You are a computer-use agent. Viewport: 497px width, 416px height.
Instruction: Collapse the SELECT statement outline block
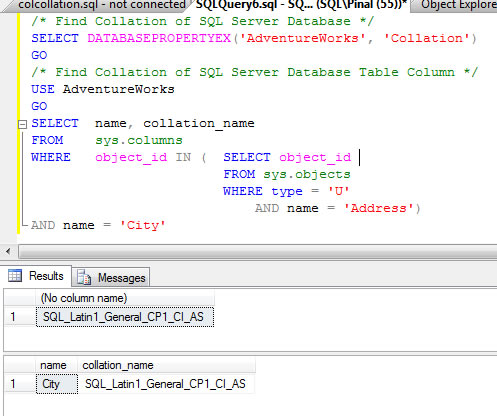coord(22,124)
